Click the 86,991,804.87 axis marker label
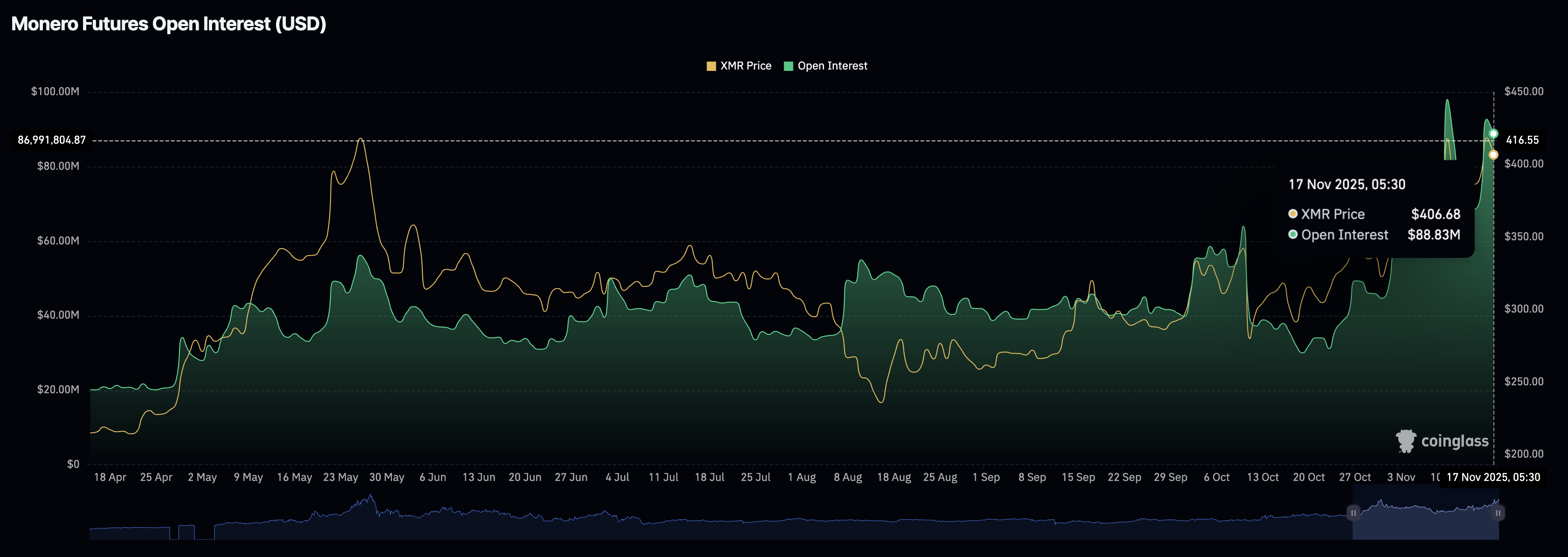Screen dimensions: 1568x557 pos(51,139)
